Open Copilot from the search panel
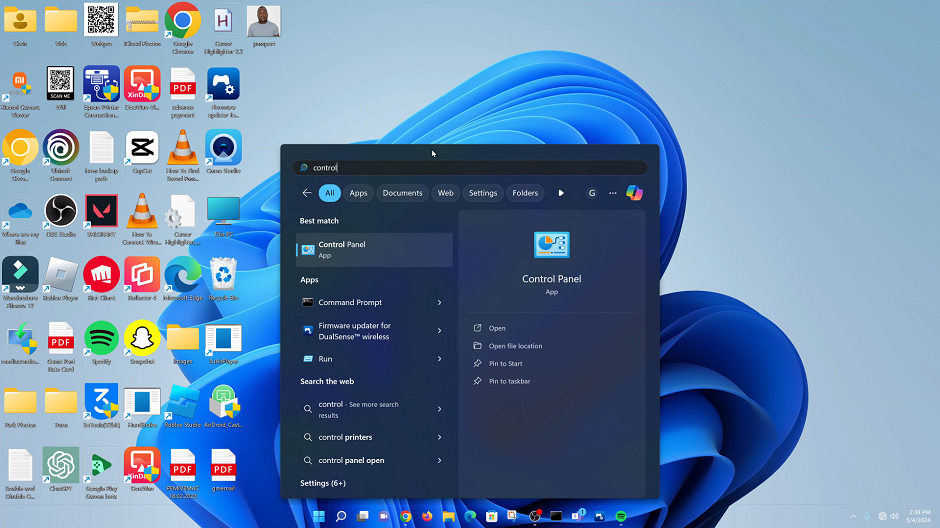 pos(634,193)
